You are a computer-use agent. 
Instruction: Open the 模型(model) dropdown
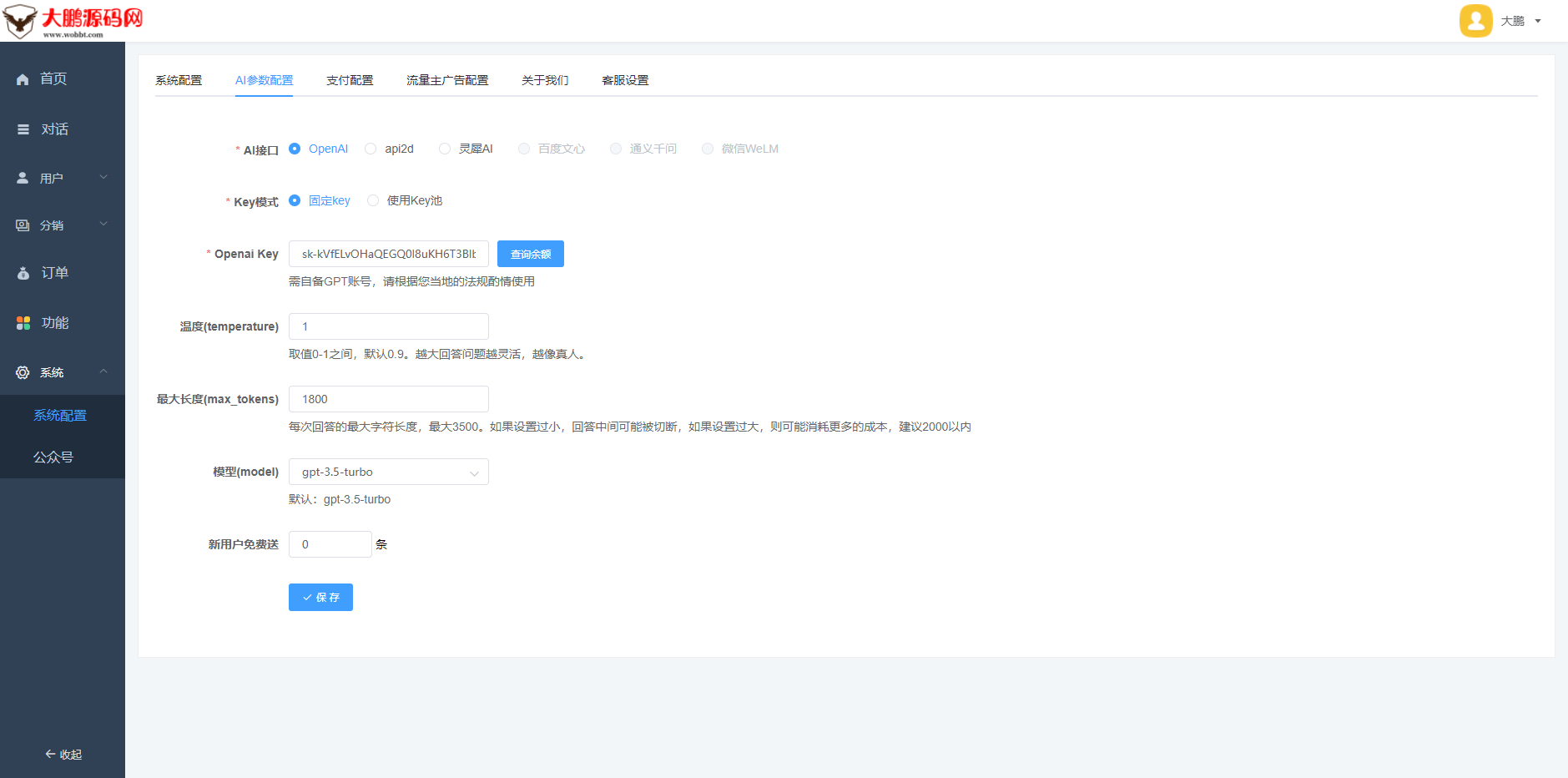pyautogui.click(x=388, y=472)
